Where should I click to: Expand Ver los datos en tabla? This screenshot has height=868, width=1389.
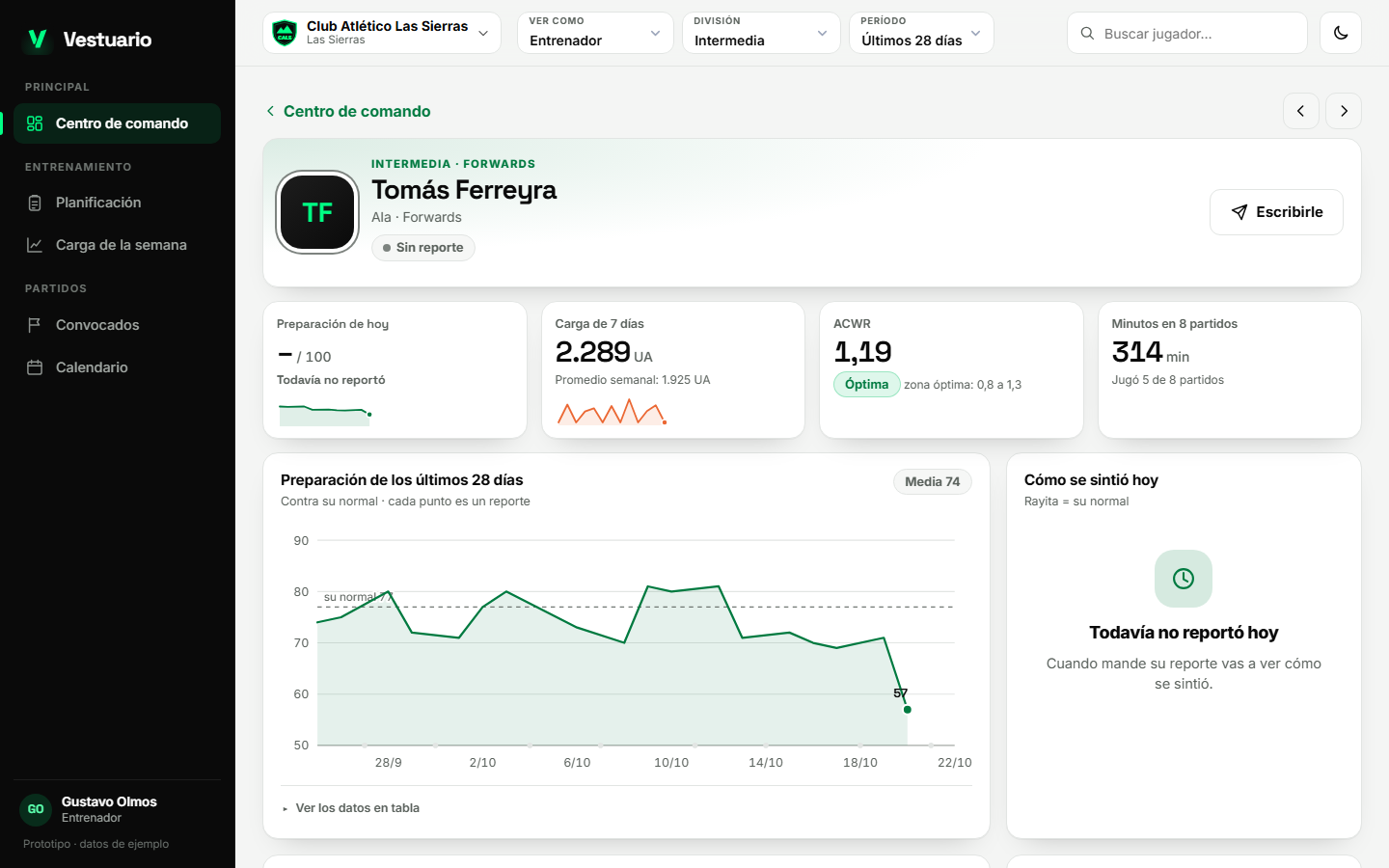[351, 808]
